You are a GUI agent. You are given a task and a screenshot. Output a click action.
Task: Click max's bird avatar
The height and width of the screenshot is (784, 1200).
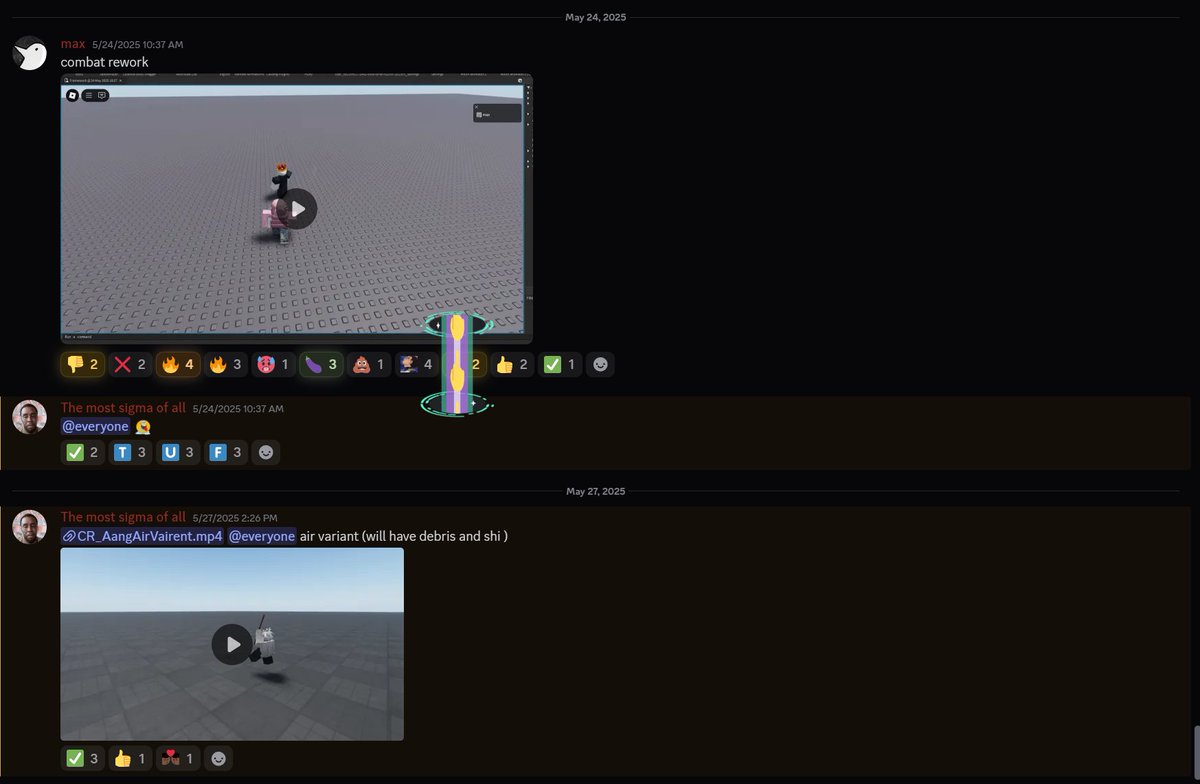coord(30,53)
